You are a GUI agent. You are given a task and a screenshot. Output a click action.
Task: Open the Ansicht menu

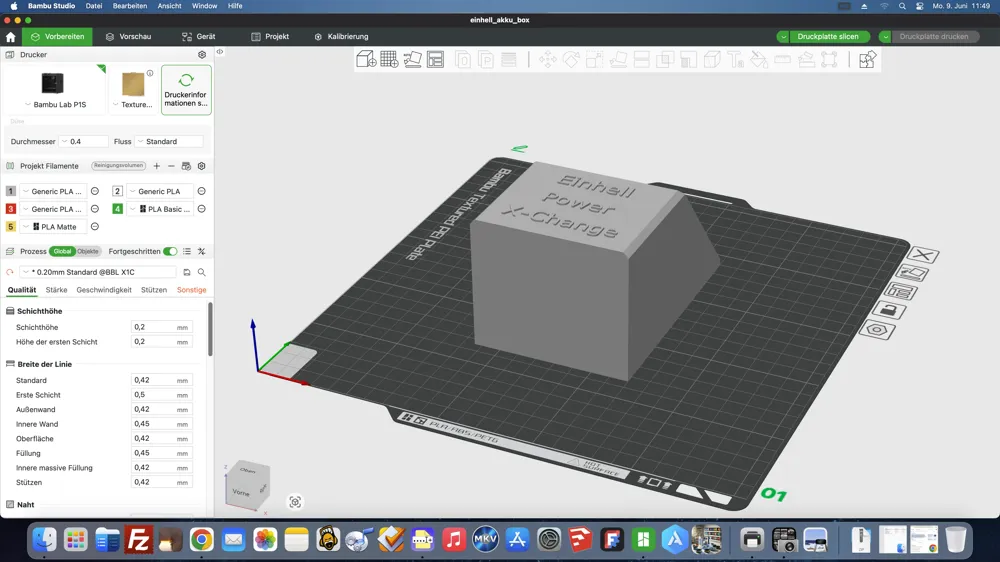pyautogui.click(x=170, y=6)
